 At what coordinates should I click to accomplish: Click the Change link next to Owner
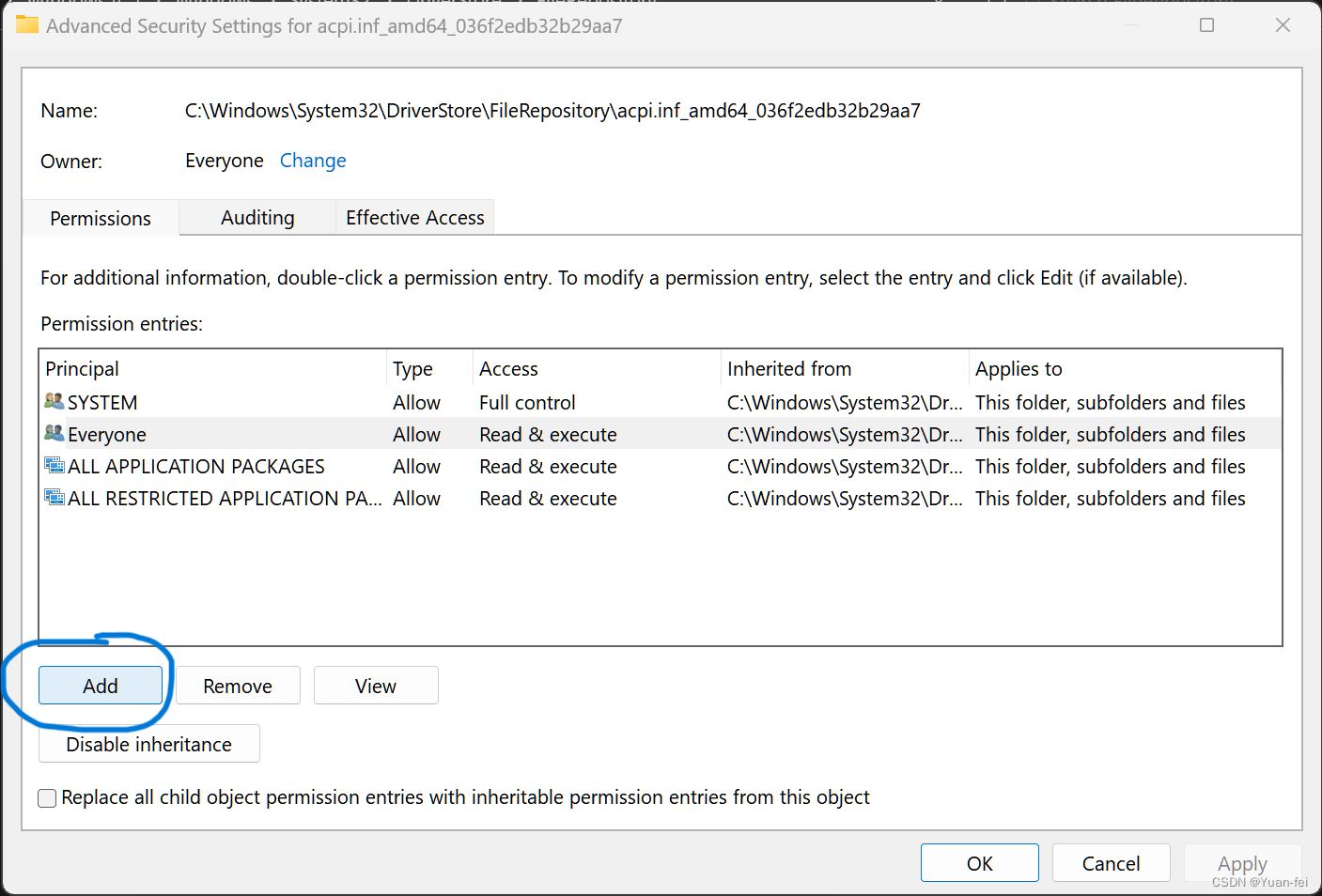pyautogui.click(x=313, y=160)
